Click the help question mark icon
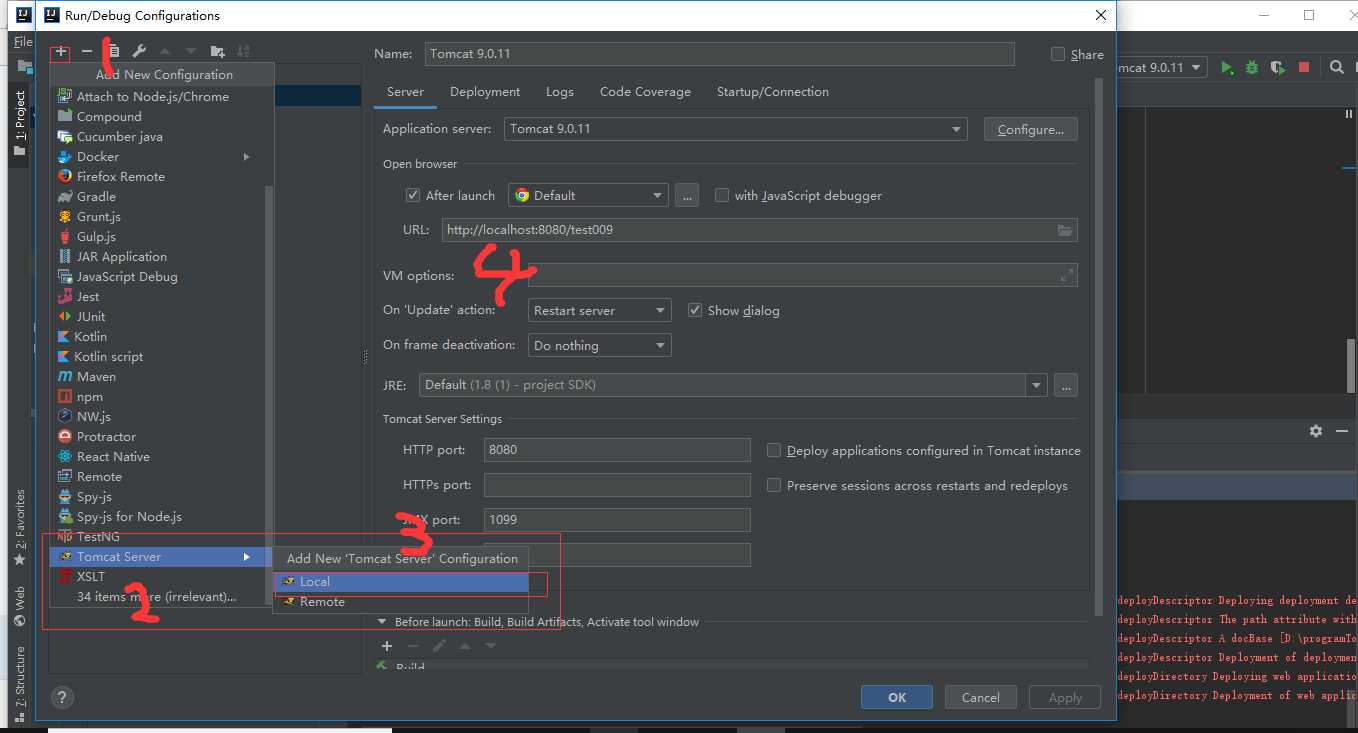This screenshot has width=1358, height=733. (62, 698)
